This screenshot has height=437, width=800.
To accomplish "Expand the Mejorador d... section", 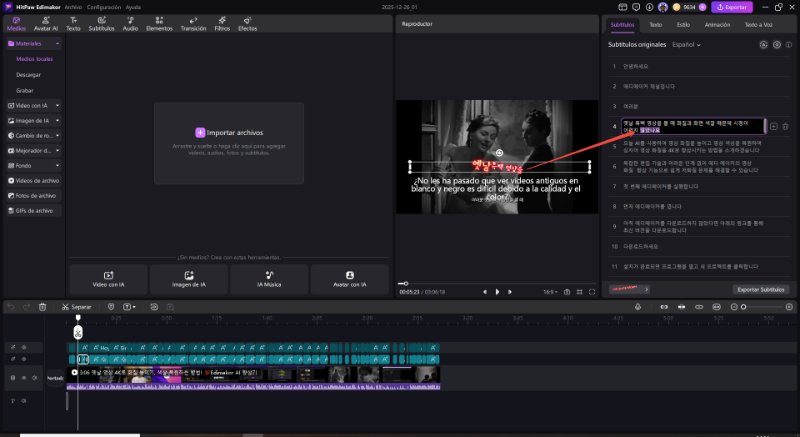I will click(x=57, y=151).
